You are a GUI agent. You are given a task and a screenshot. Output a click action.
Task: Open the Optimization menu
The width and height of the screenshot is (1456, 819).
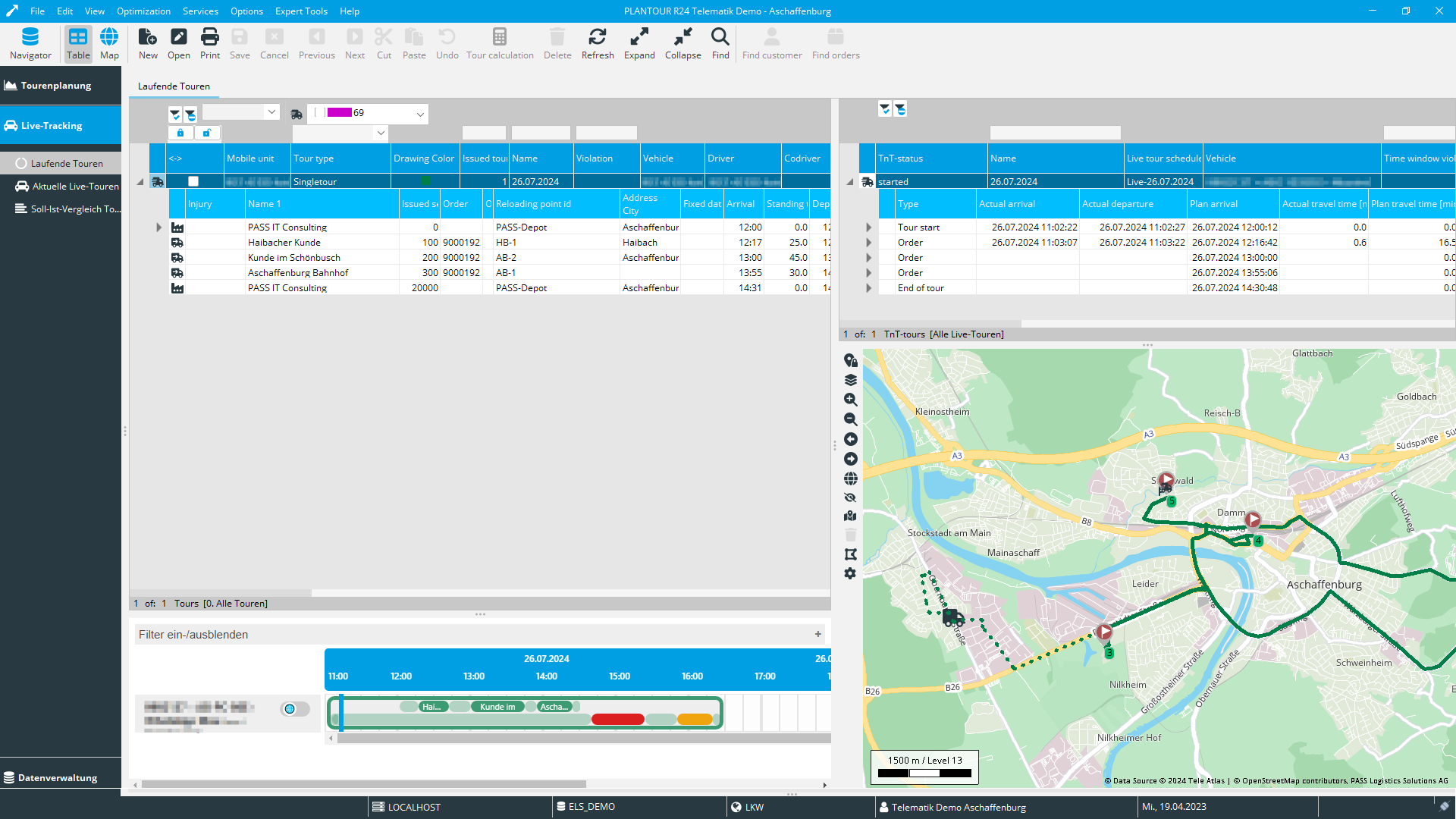click(x=143, y=11)
